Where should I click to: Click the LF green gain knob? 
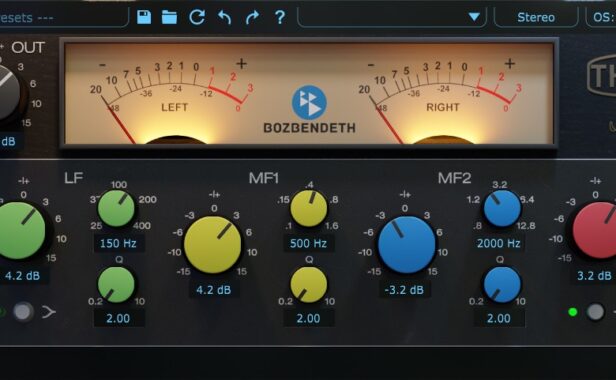coord(20,231)
